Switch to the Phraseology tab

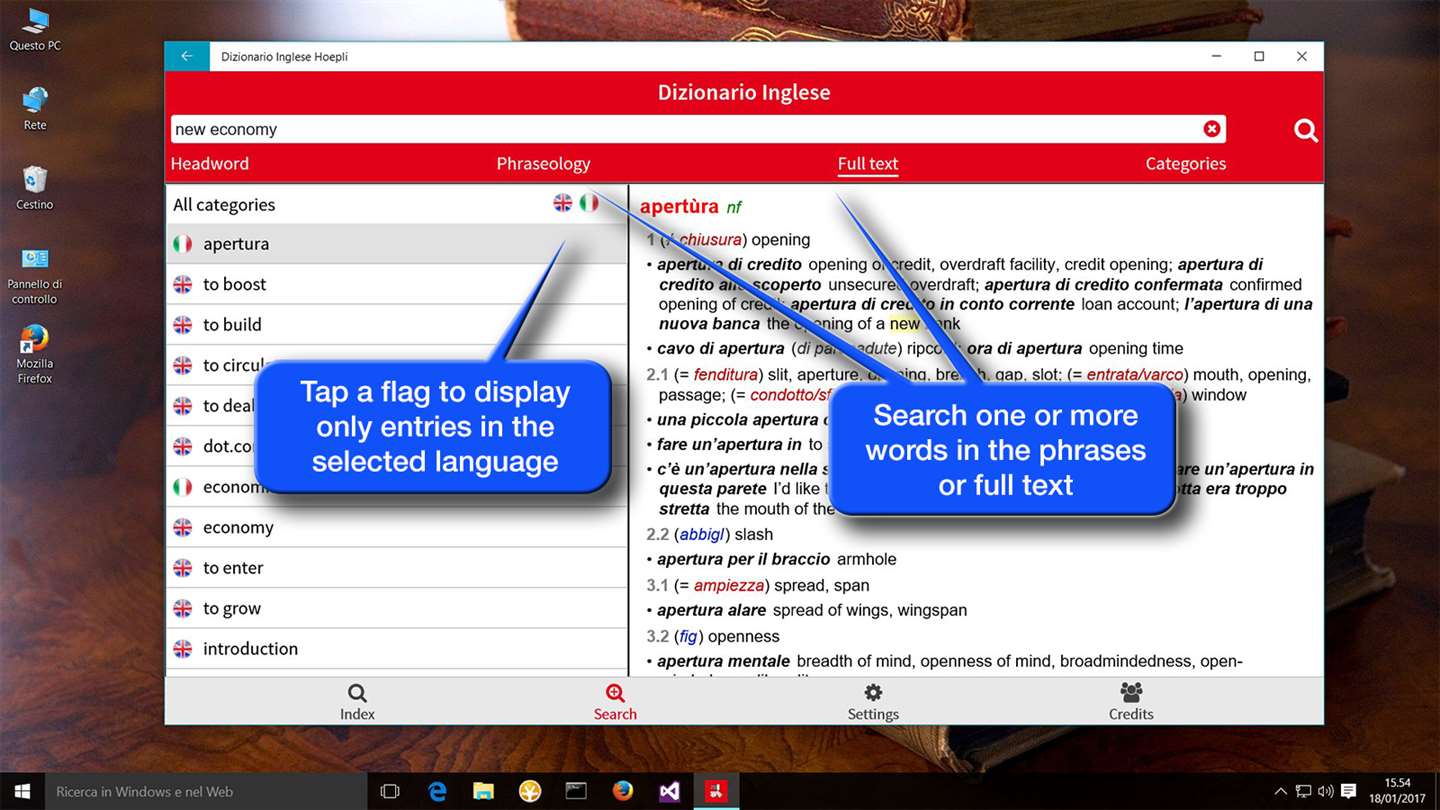click(543, 164)
